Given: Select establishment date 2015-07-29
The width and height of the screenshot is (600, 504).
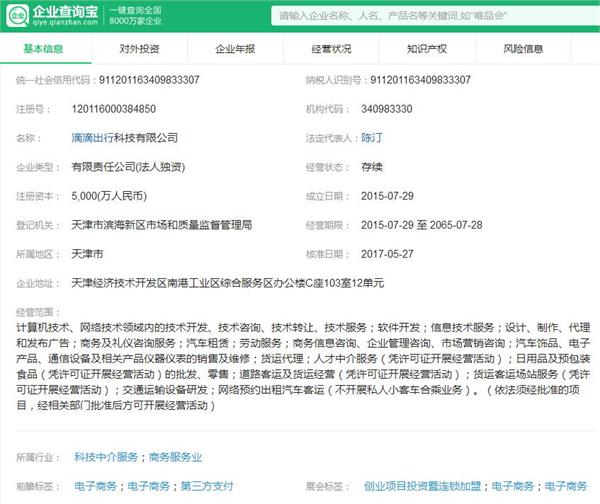Looking at the screenshot, I should [x=387, y=196].
